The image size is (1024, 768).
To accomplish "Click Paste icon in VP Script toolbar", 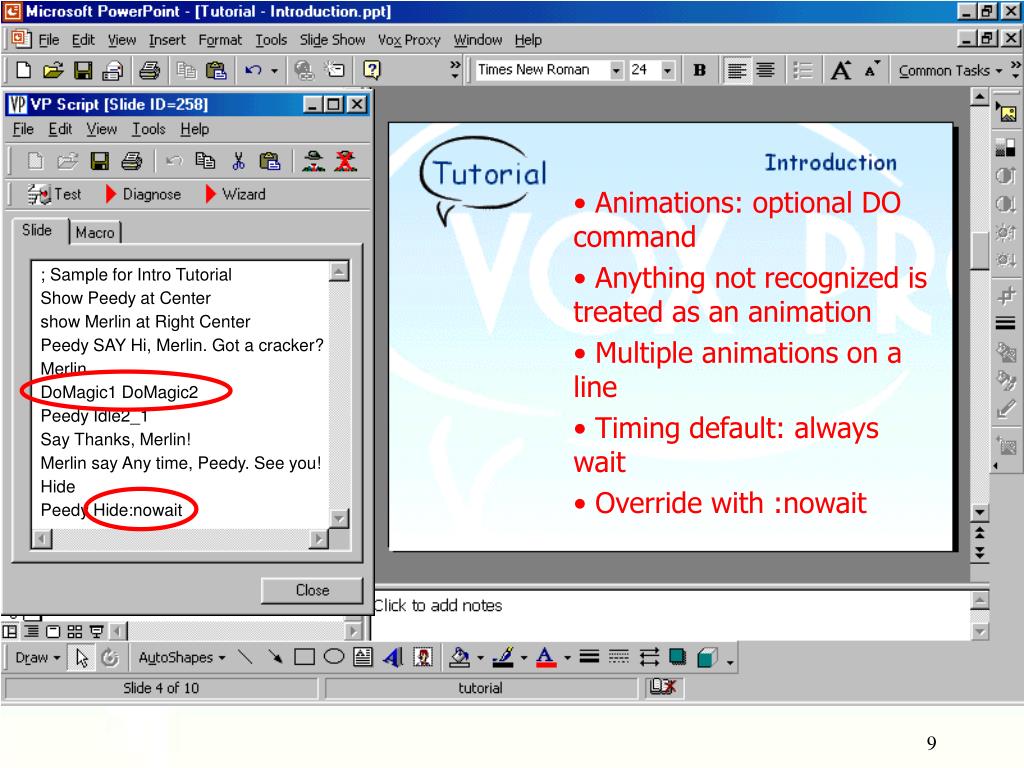I will (270, 161).
